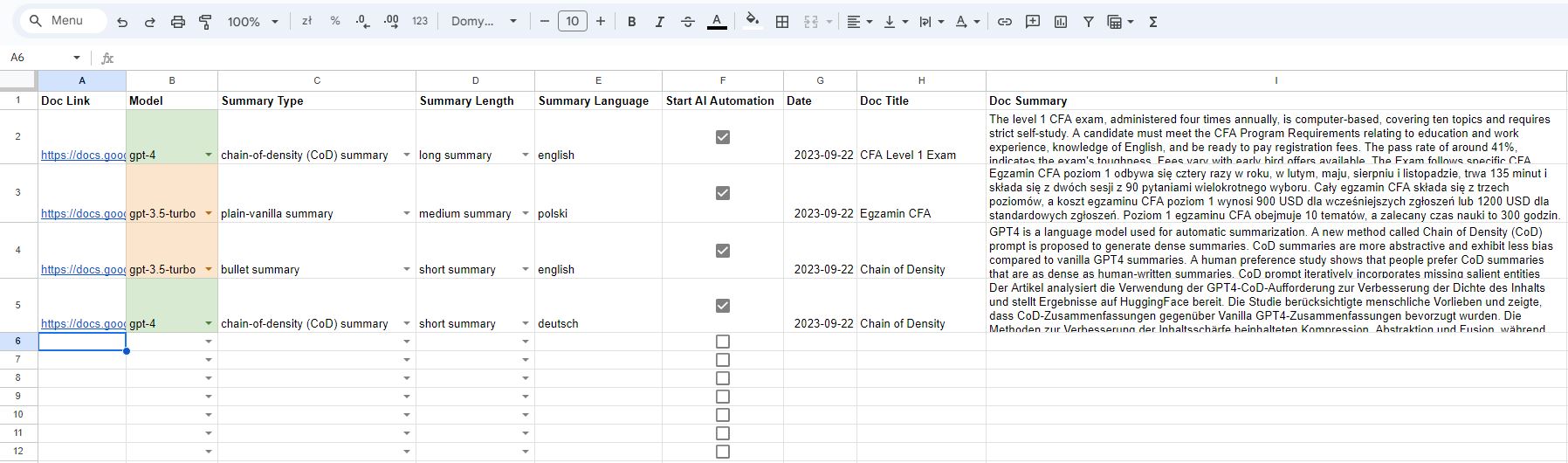Open the Doc Link in row 3
Screen dimensions: 1568x463
(x=83, y=213)
